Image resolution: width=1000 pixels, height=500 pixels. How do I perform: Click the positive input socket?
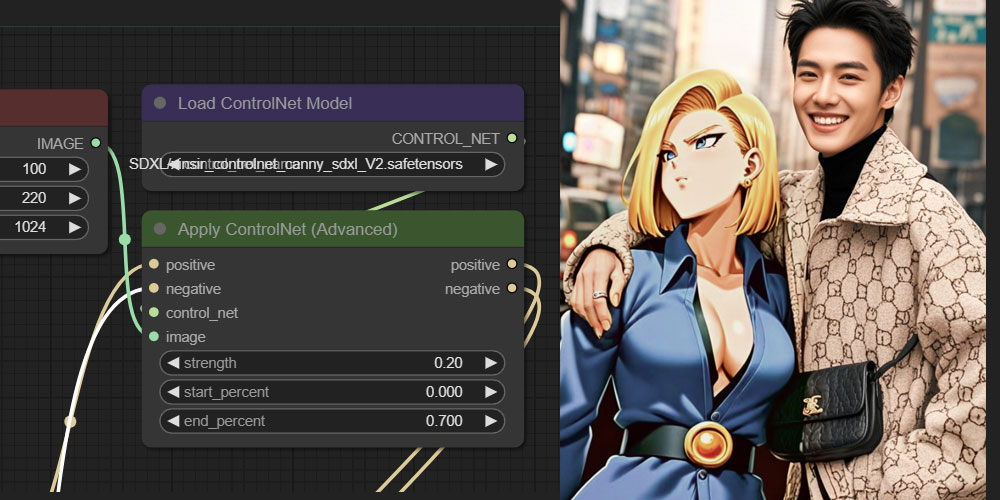154,264
